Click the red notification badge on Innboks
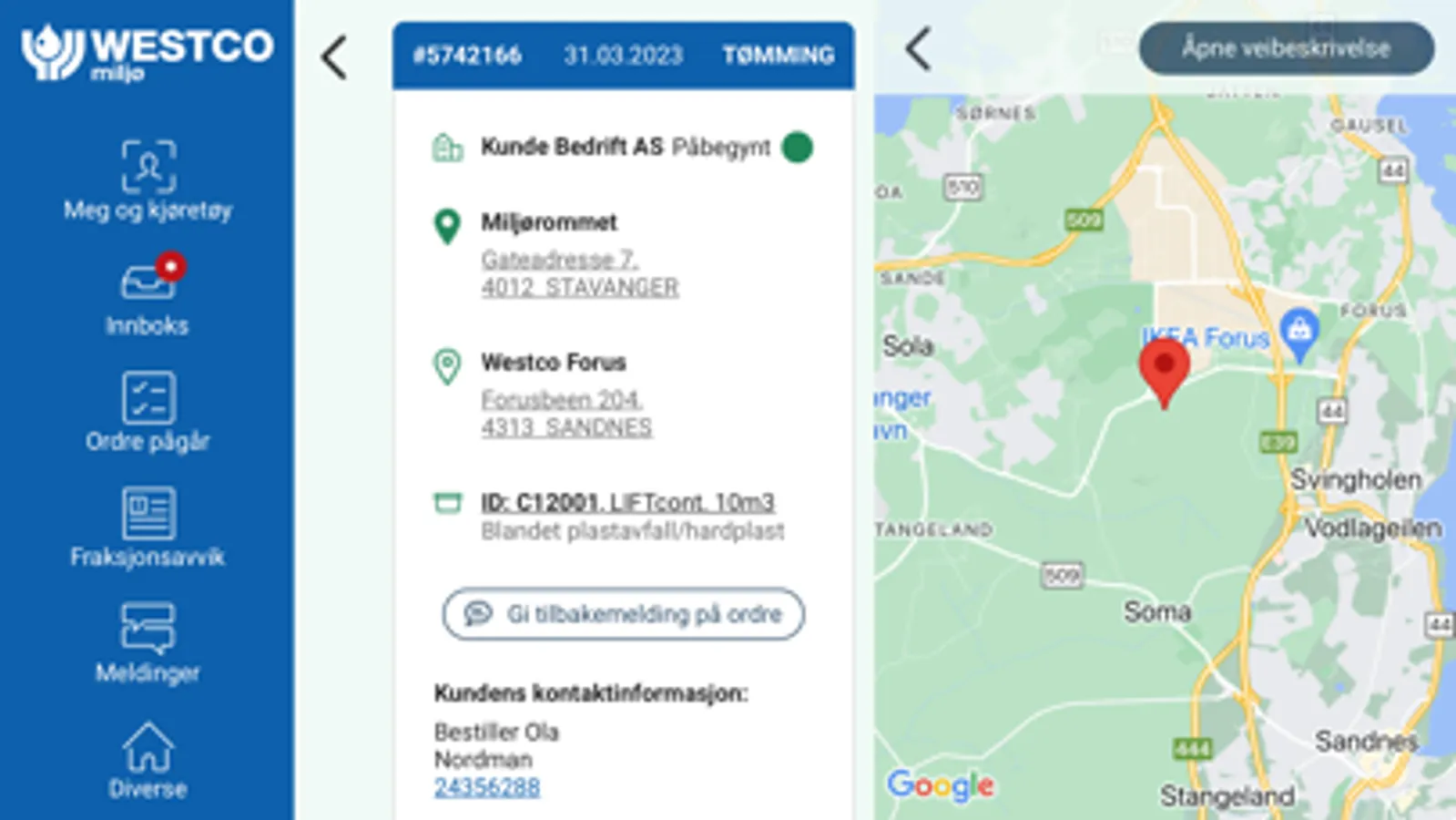 pos(170,266)
